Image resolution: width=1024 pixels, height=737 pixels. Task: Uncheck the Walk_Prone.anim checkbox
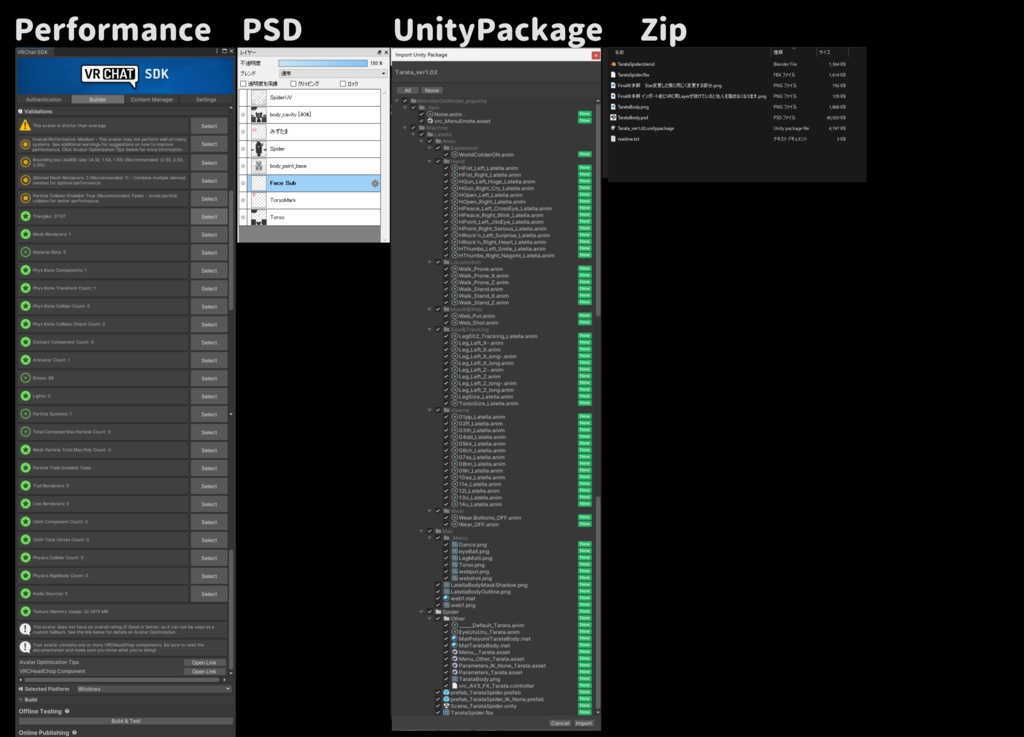(x=446, y=269)
